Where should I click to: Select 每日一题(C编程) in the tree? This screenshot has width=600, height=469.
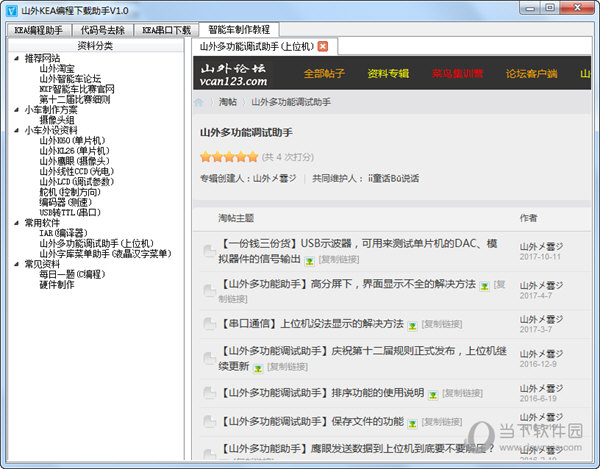(x=72, y=274)
